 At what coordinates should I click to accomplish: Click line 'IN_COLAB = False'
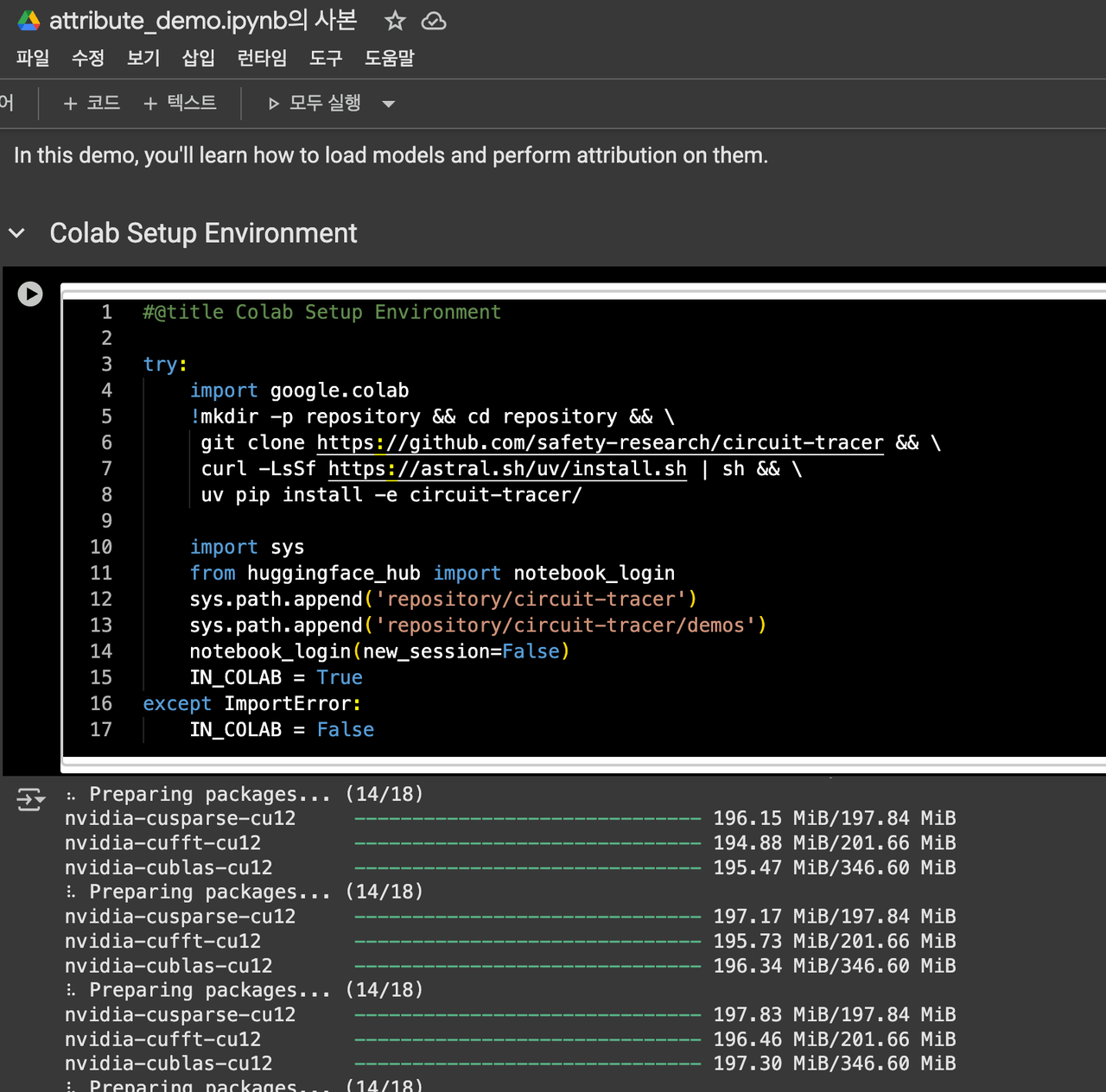pos(282,730)
